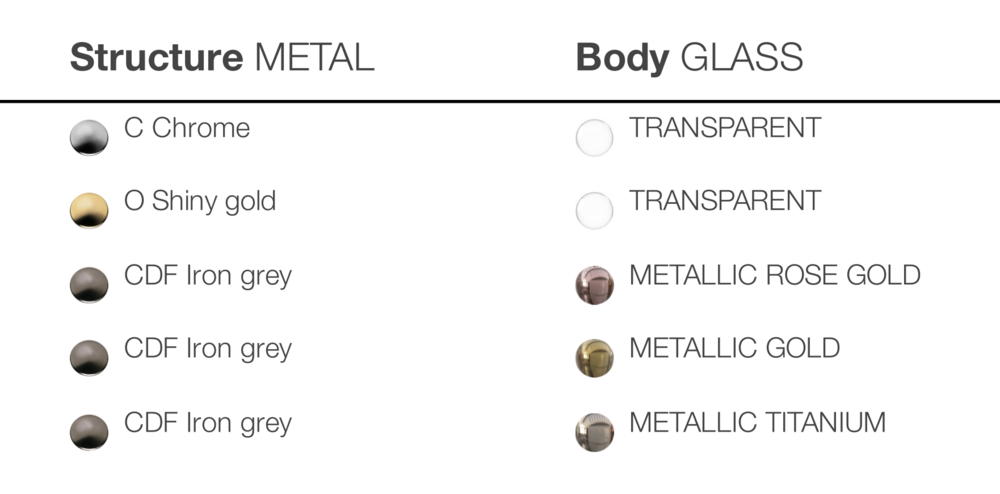Image resolution: width=1000 pixels, height=494 pixels.
Task: Pick the O Shiny gold swatch
Action: tap(89, 210)
